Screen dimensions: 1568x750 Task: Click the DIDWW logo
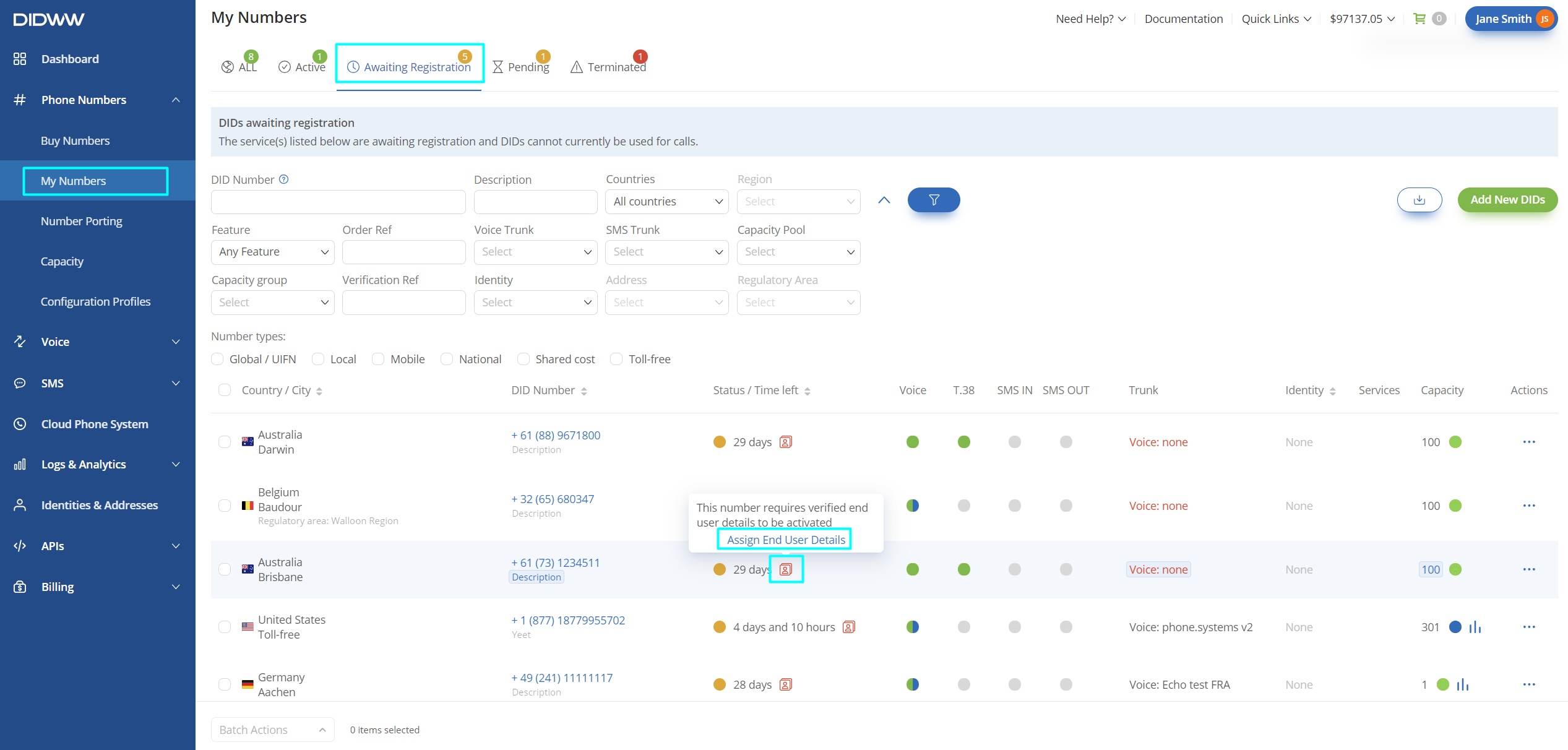click(49, 19)
